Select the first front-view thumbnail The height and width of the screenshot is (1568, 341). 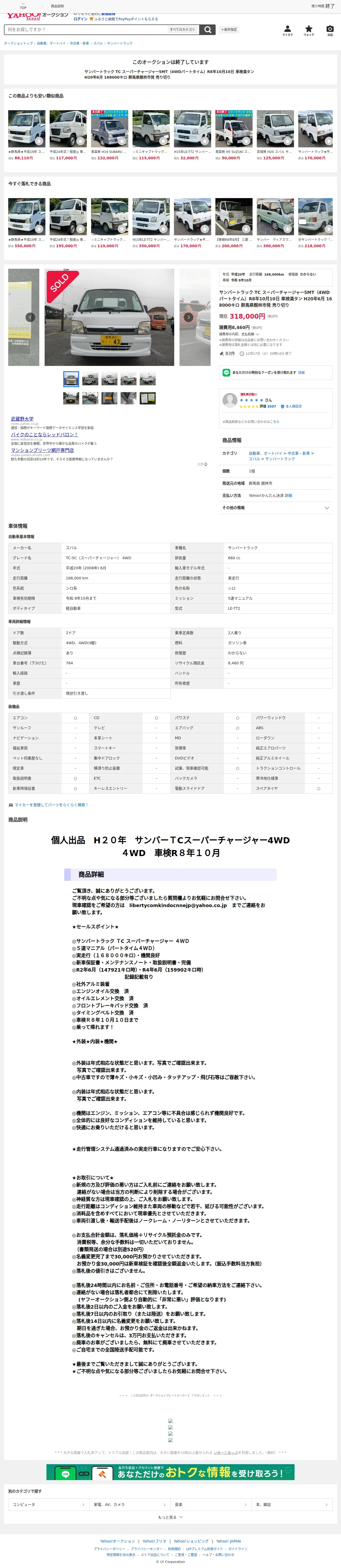[71, 379]
